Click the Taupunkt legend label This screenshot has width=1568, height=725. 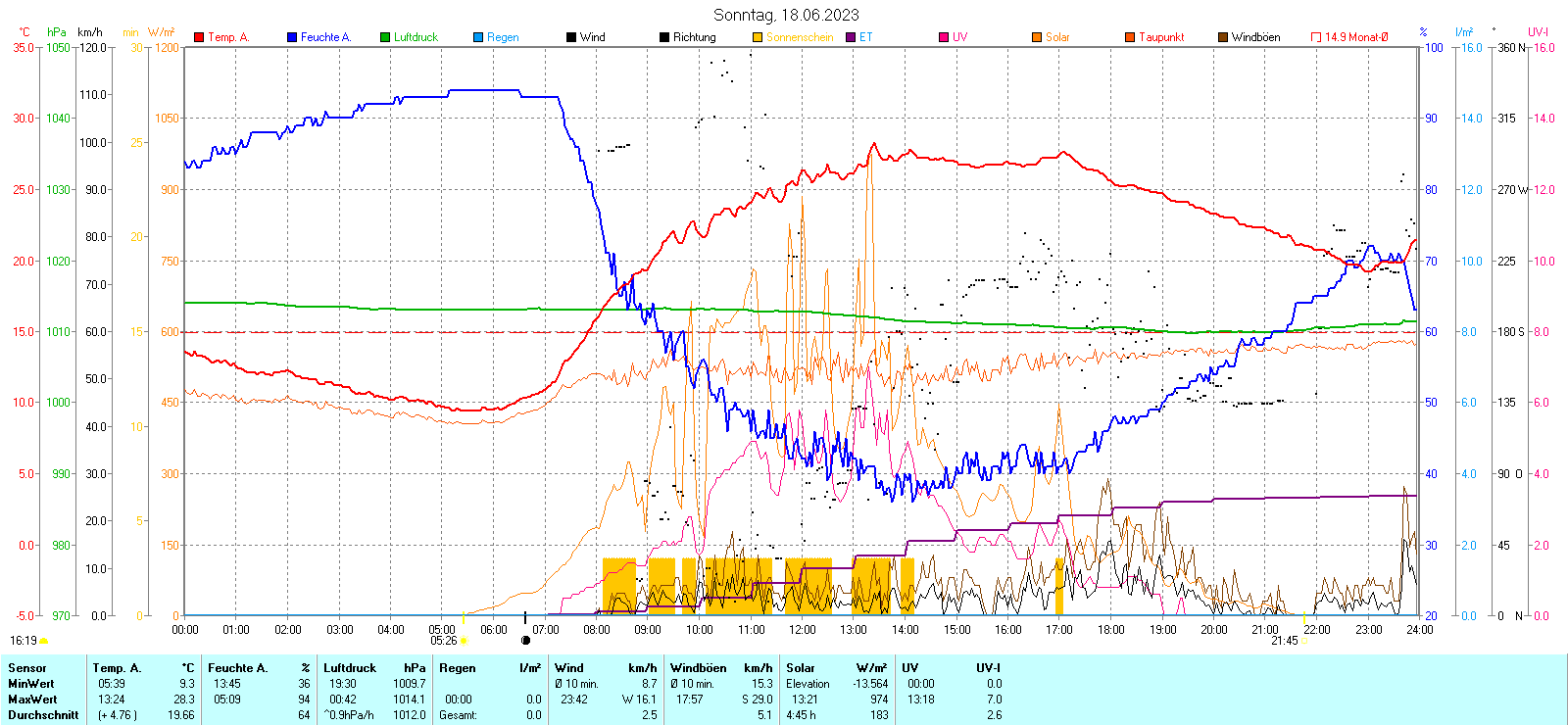click(x=1161, y=37)
